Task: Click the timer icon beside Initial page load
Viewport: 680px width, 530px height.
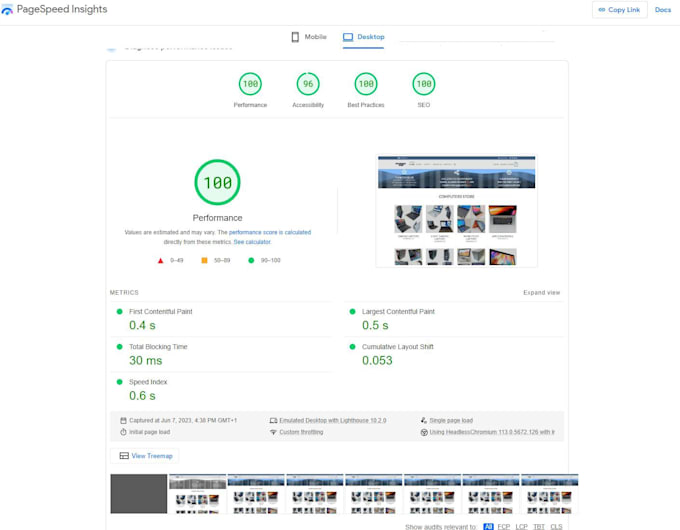Action: click(x=123, y=432)
